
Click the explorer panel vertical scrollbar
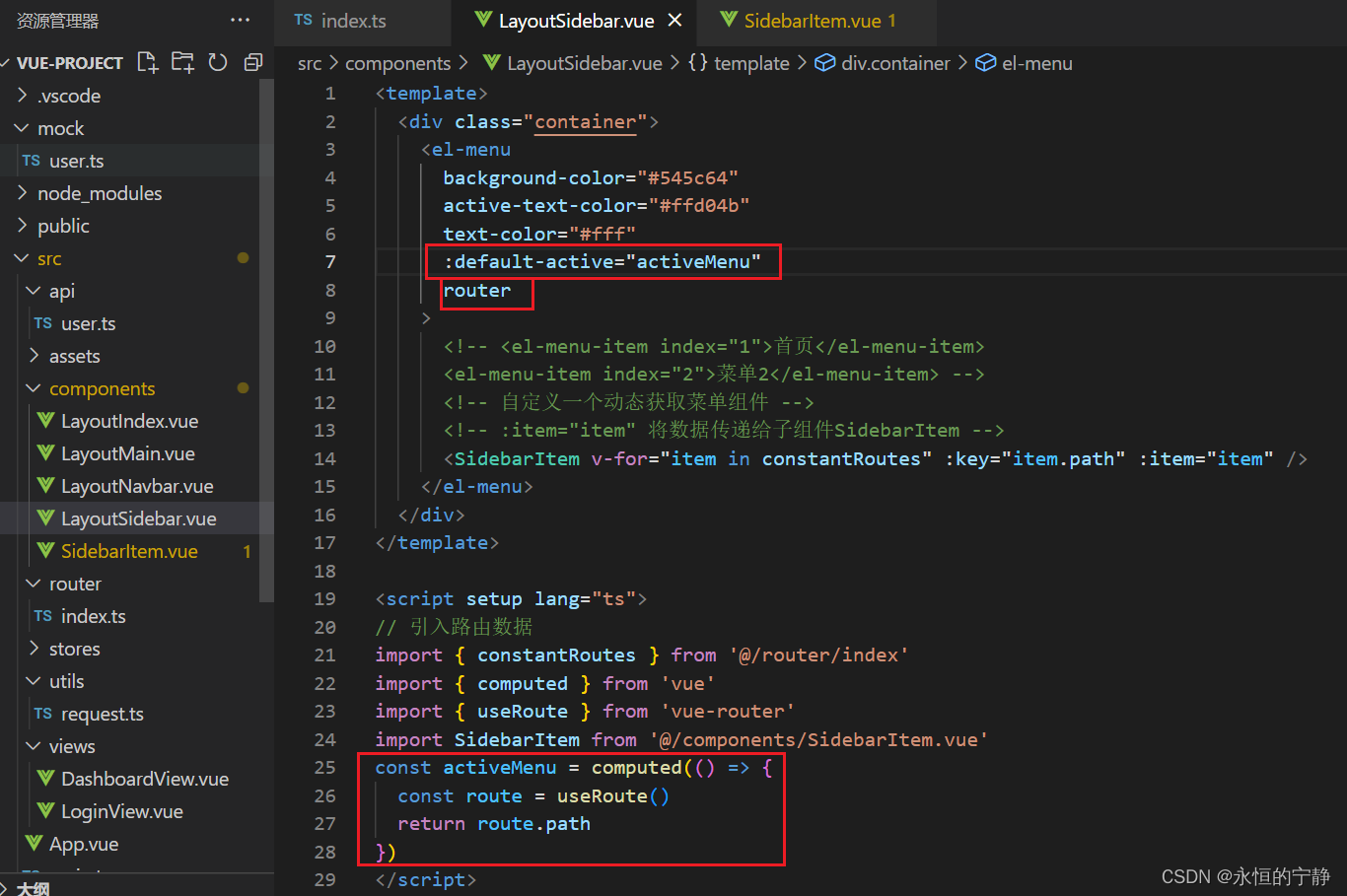coord(266,340)
